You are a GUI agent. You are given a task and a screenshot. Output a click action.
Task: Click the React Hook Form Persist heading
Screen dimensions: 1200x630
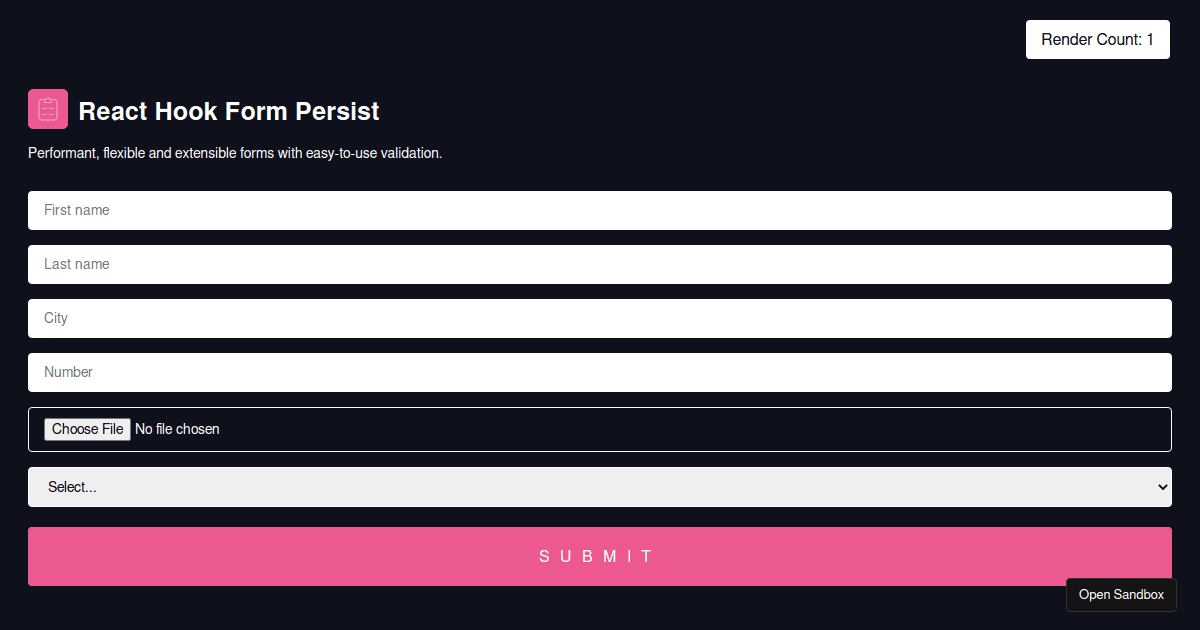229,111
